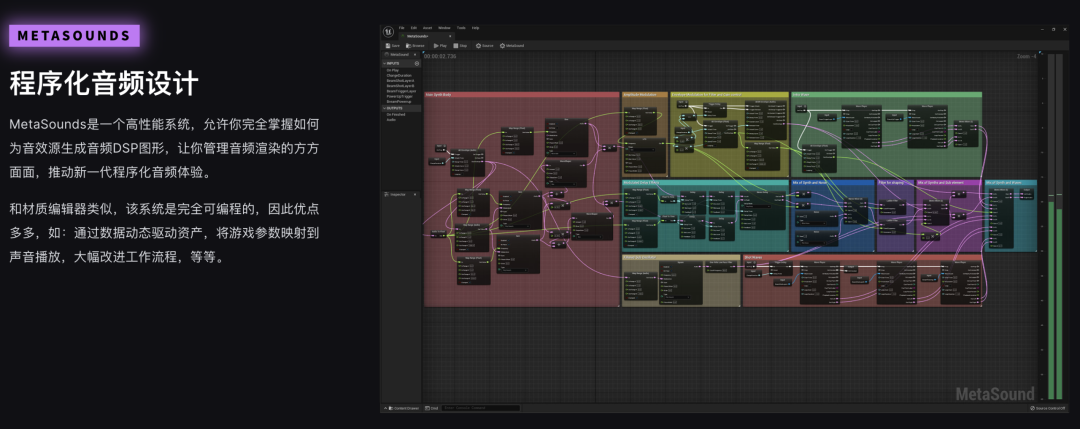Open the File menu
Image resolution: width=1080 pixels, height=429 pixels.
pos(402,28)
